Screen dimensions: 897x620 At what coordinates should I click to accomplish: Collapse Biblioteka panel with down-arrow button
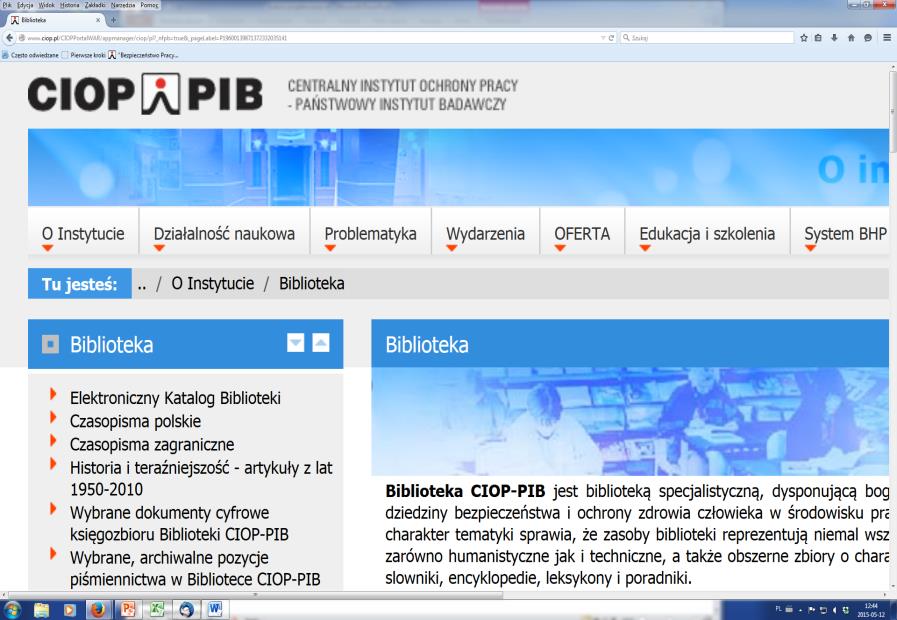click(295, 343)
